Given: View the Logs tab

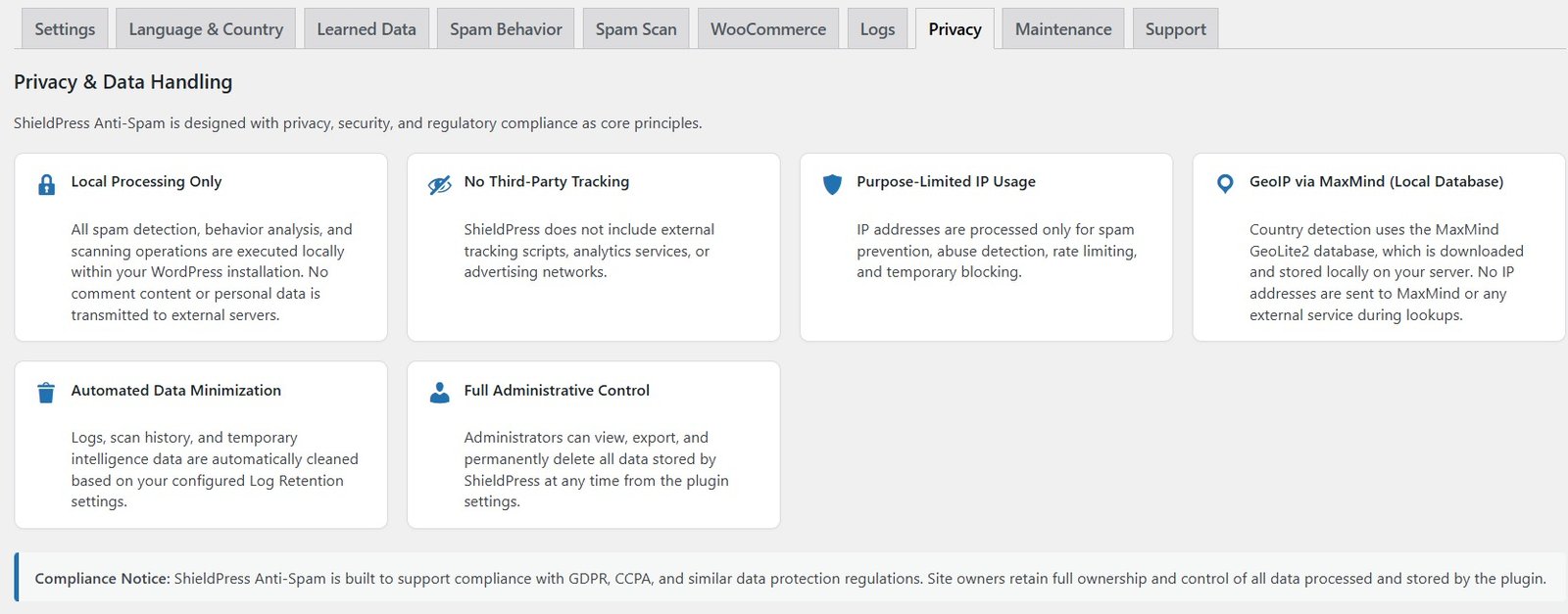Looking at the screenshot, I should (x=877, y=28).
